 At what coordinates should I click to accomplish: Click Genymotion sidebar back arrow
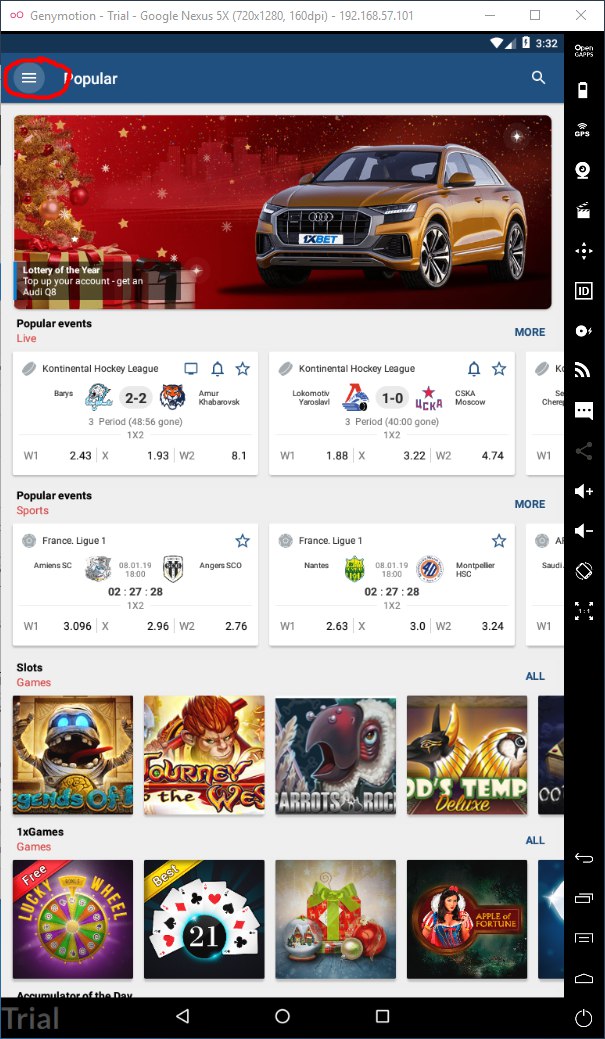click(583, 858)
